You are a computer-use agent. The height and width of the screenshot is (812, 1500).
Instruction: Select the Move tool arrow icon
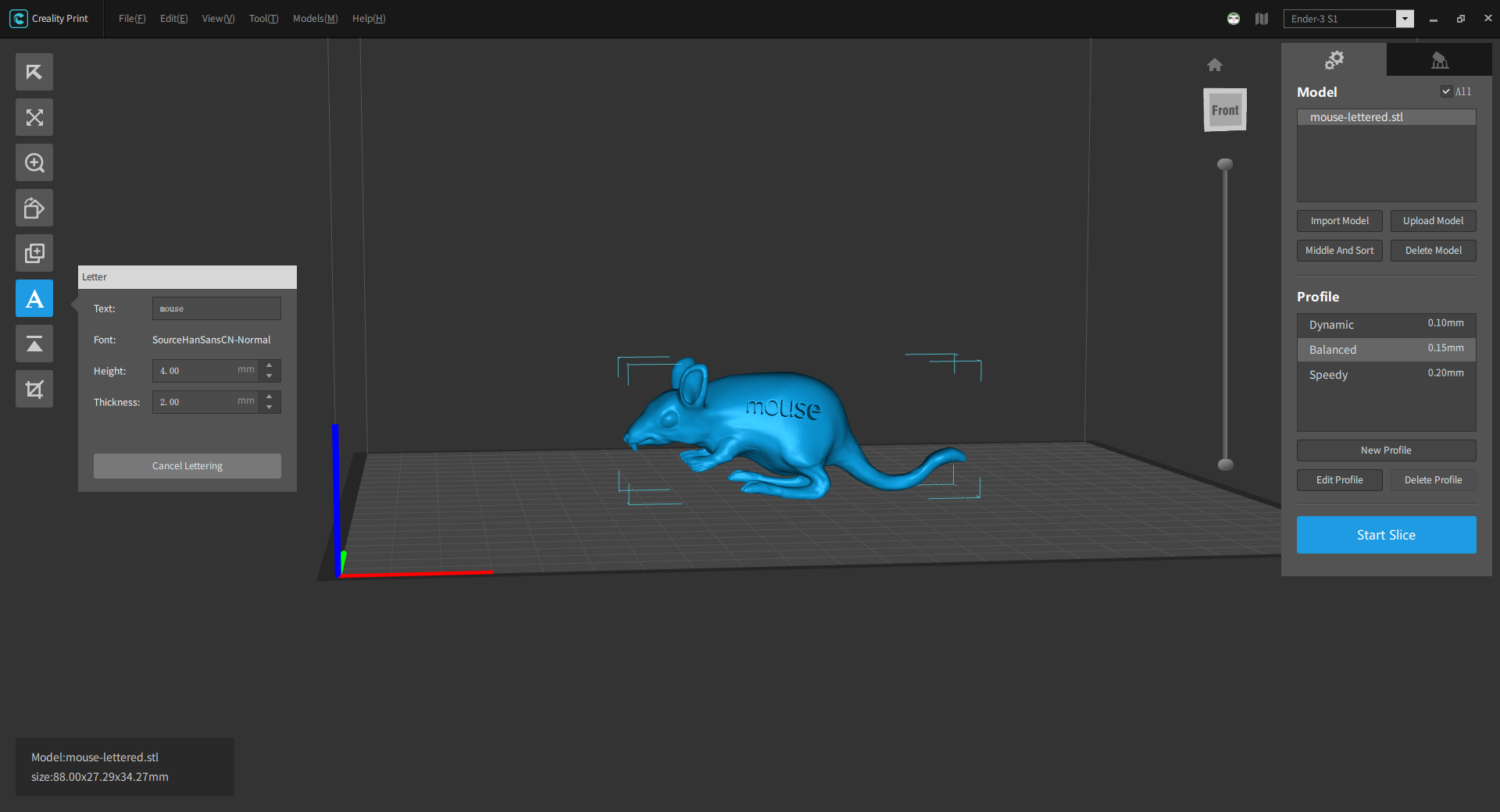34,73
